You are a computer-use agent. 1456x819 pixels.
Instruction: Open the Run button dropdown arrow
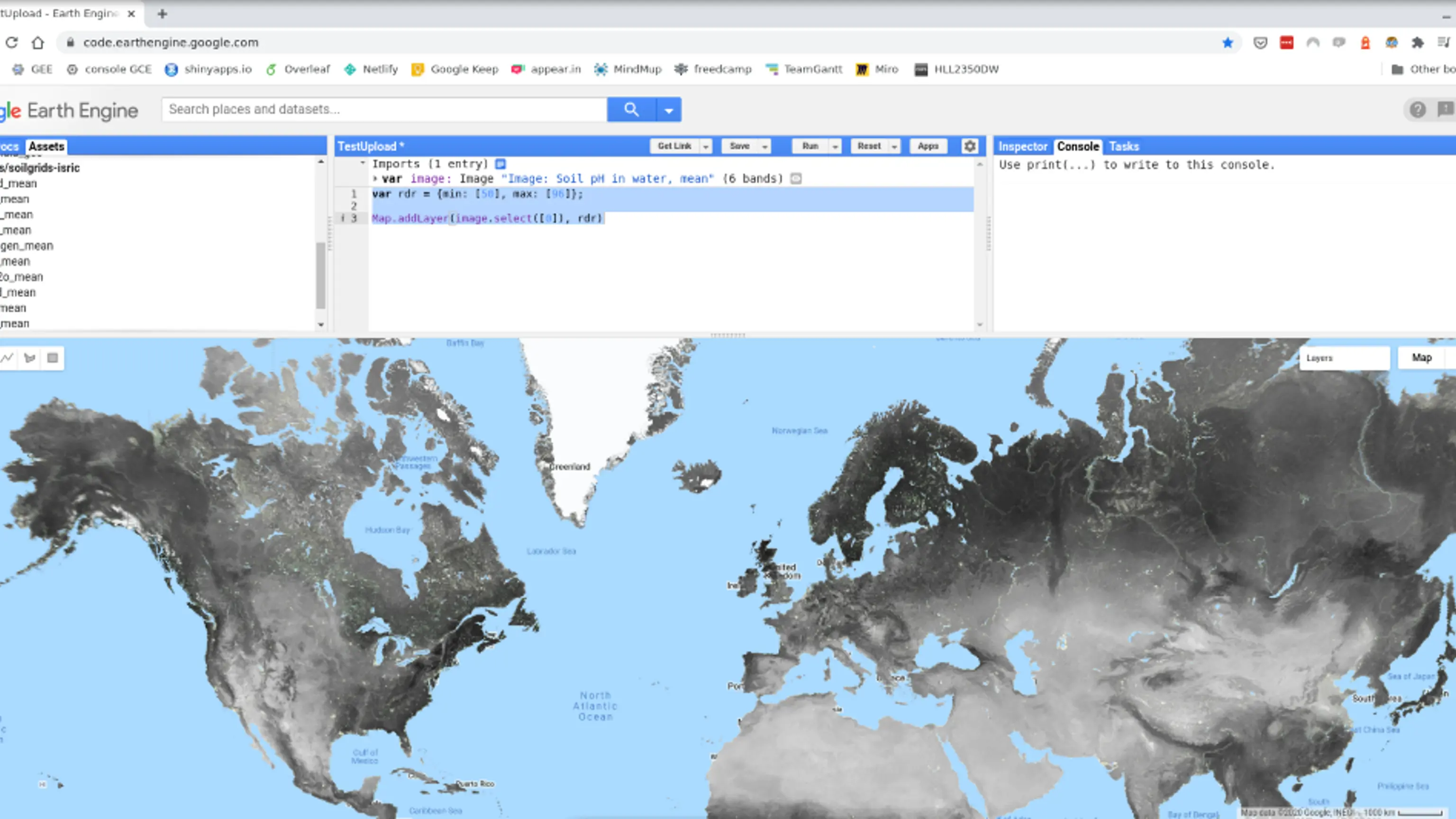[x=835, y=146]
